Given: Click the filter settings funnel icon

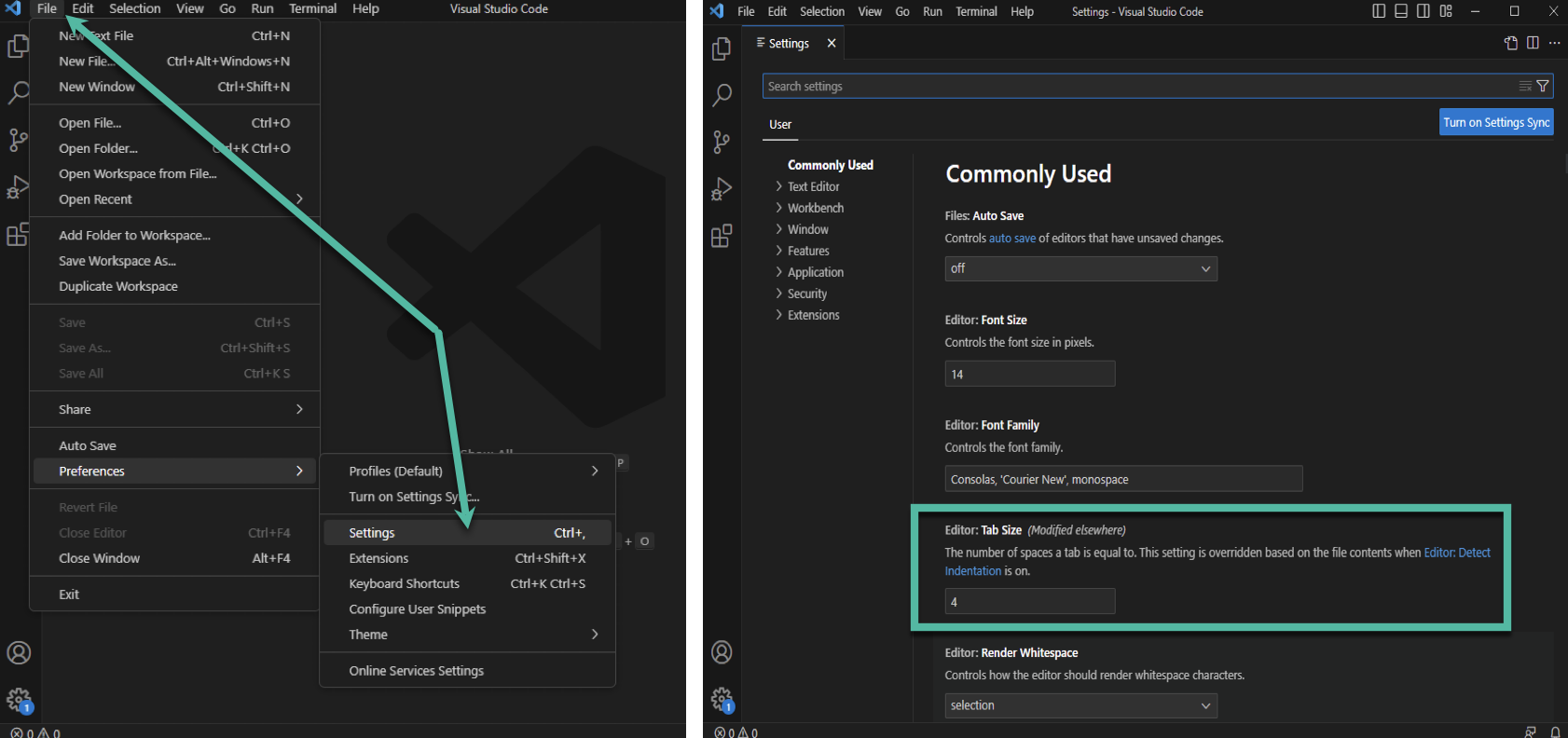Looking at the screenshot, I should tap(1543, 86).
